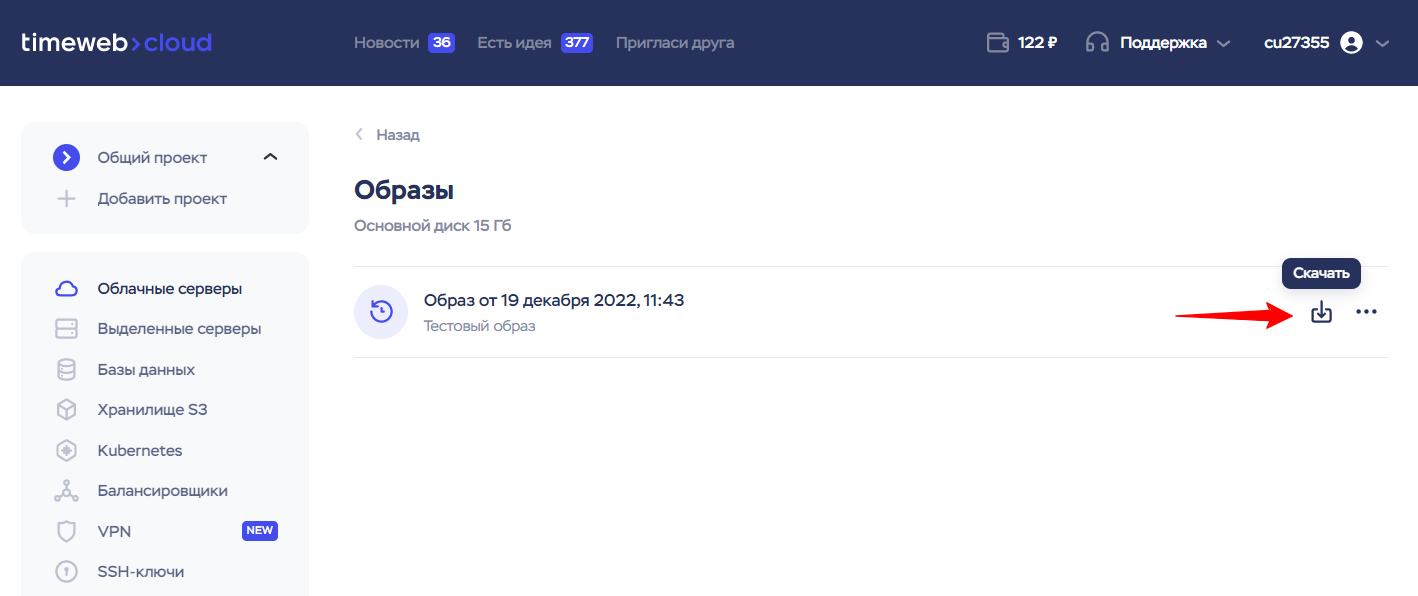Select Хранилище S3 menu item

[x=152, y=410]
